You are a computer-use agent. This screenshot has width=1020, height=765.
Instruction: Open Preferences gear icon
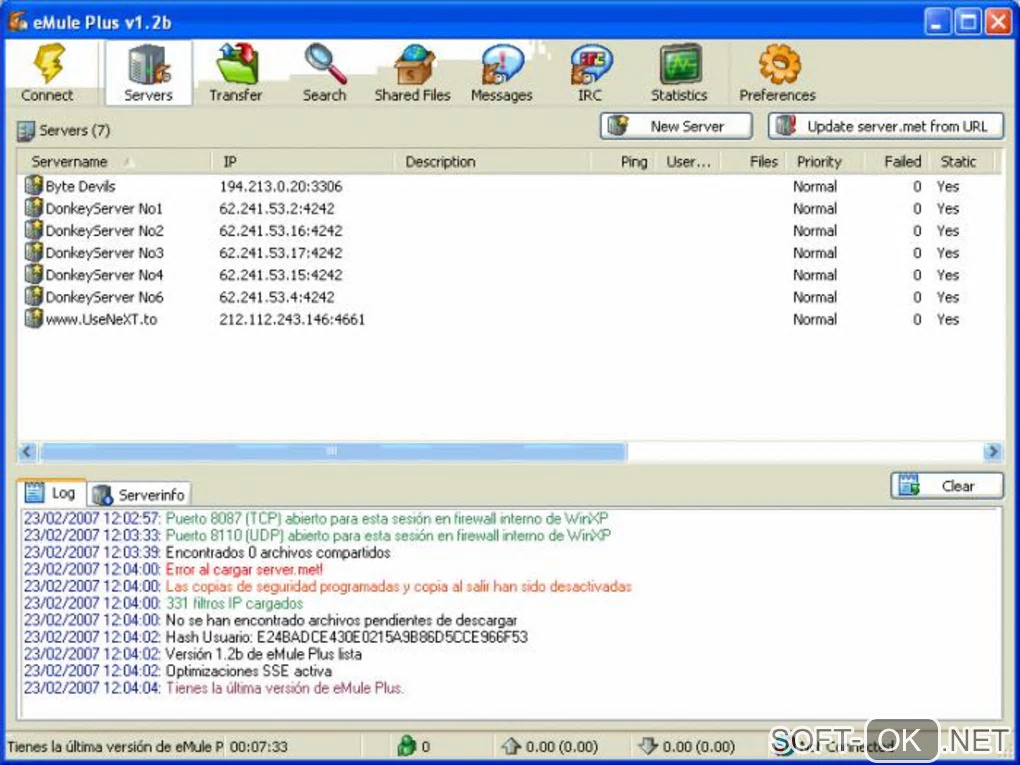point(778,64)
